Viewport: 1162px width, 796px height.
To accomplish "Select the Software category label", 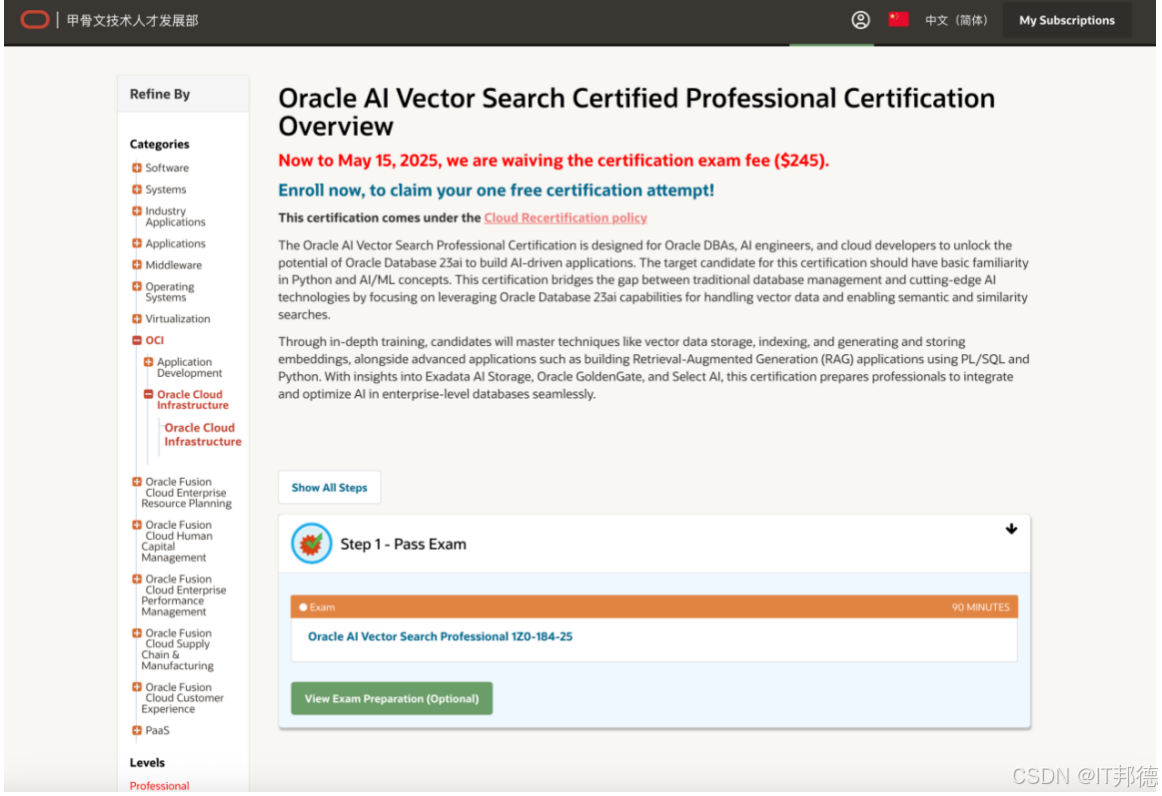I will pos(167,168).
